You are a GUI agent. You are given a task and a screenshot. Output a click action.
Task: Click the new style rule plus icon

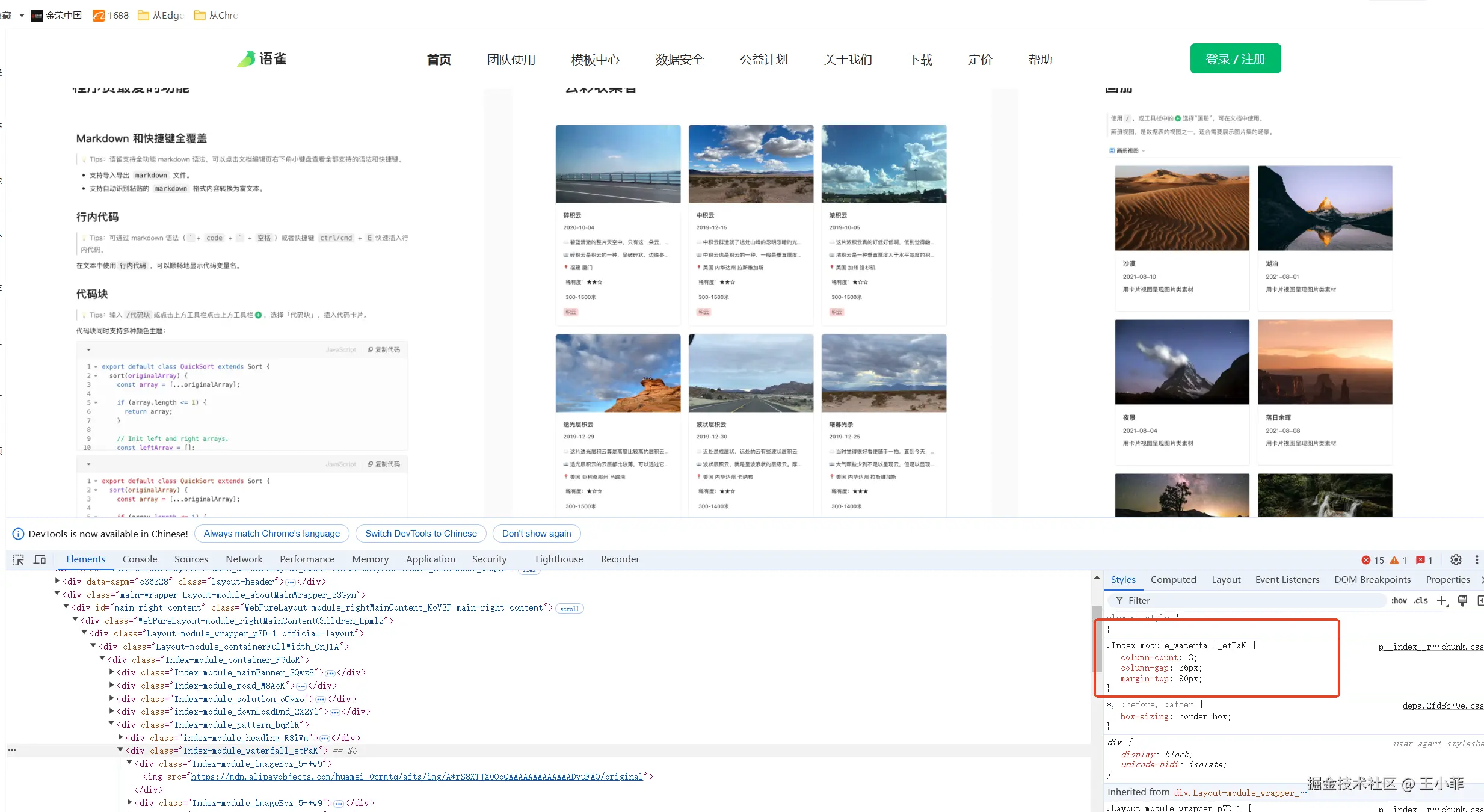1442,601
